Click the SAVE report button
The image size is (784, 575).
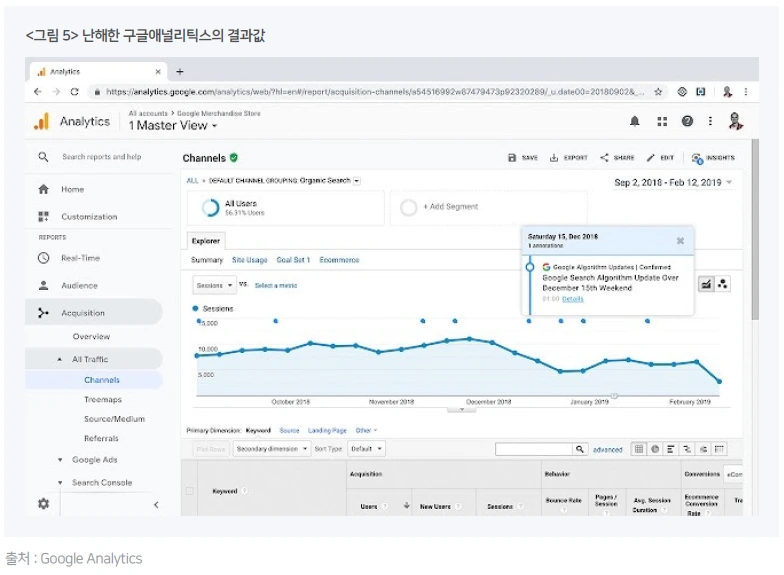pyautogui.click(x=523, y=158)
